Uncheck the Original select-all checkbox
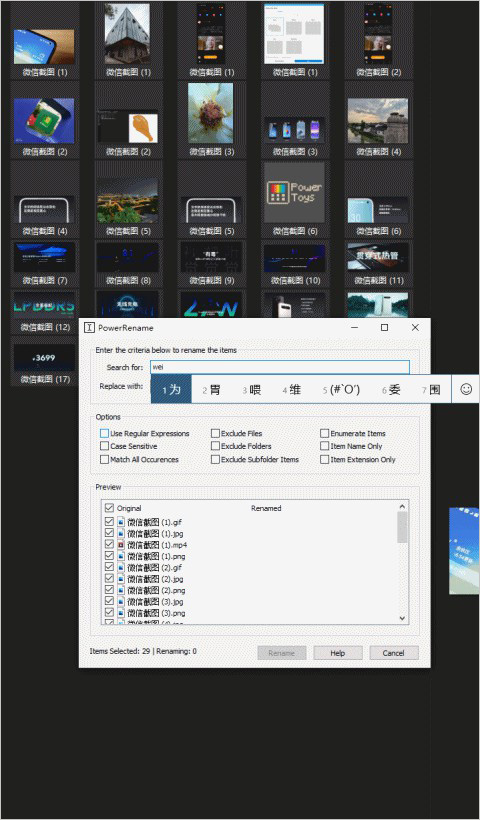The width and height of the screenshot is (480, 820). click(109, 508)
